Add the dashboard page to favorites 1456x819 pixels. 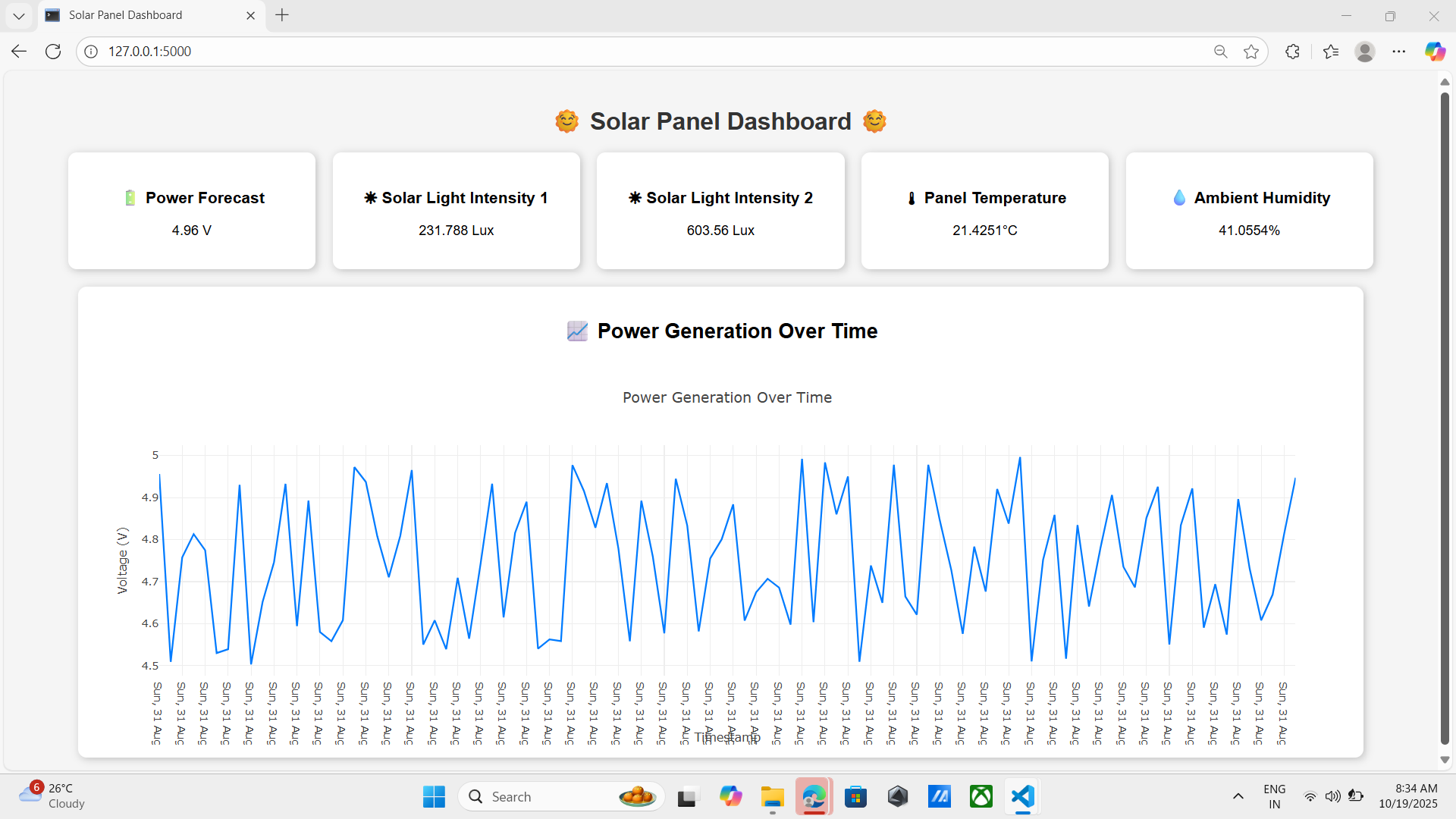pos(1252,51)
